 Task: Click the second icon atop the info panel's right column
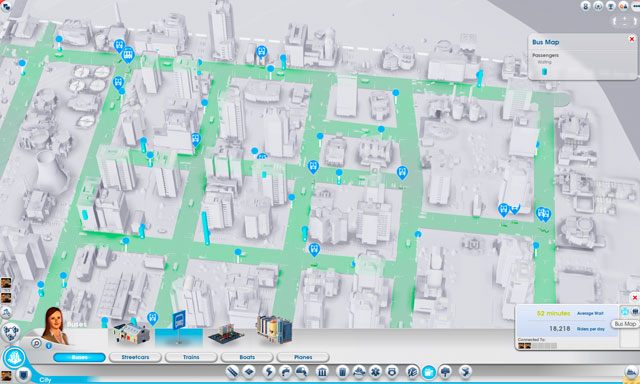coord(636,311)
